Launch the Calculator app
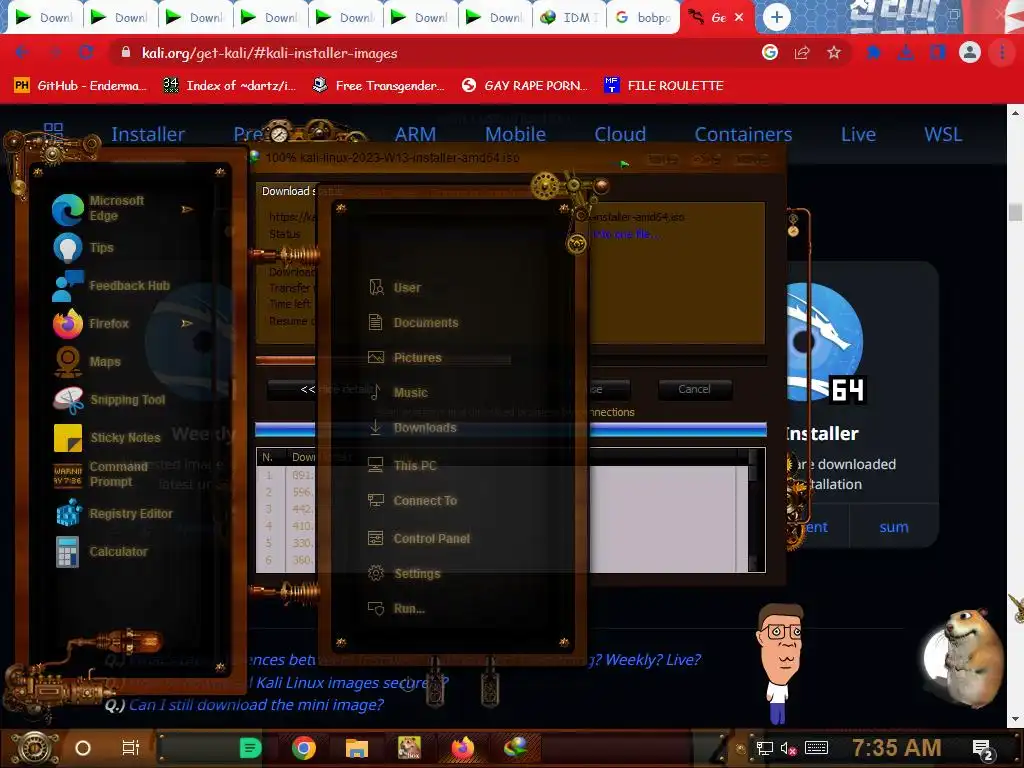Viewport: 1024px width, 768px height. [104, 551]
